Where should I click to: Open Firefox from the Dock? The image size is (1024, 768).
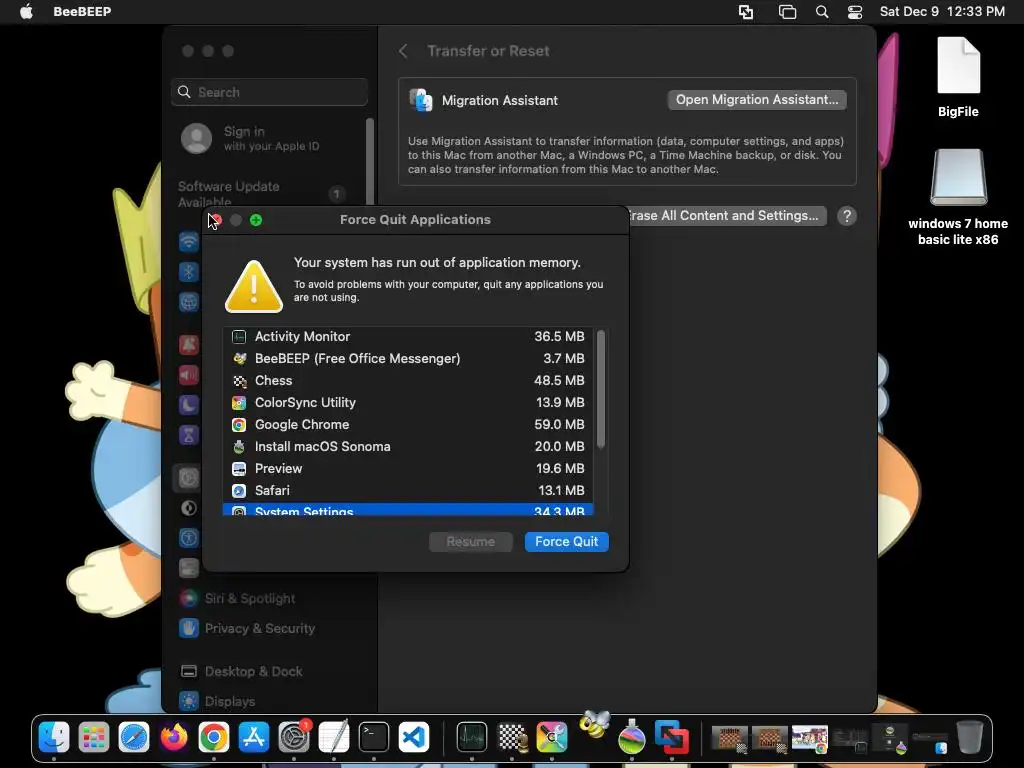point(174,738)
